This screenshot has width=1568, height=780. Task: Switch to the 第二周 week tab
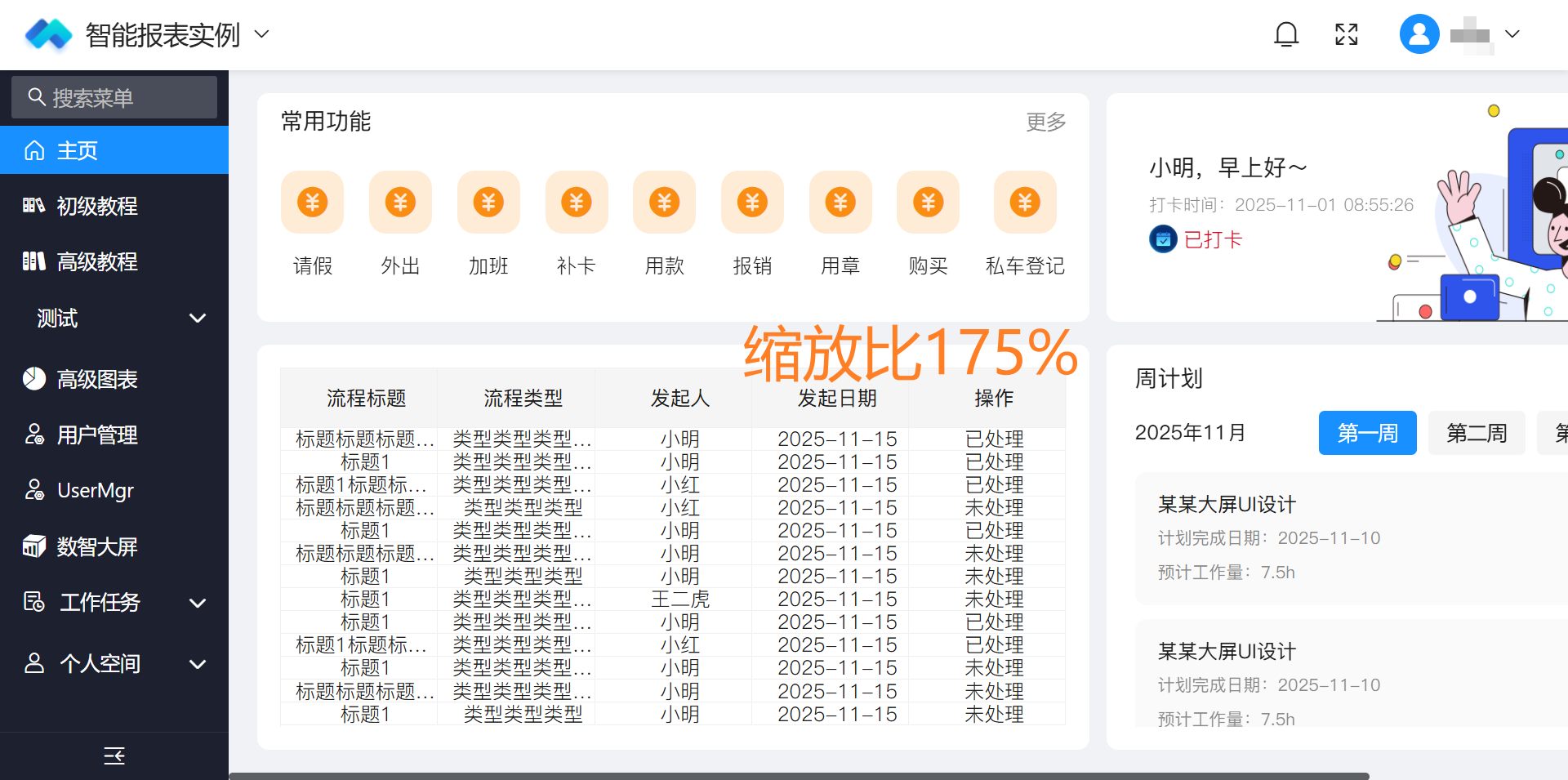click(x=1476, y=433)
